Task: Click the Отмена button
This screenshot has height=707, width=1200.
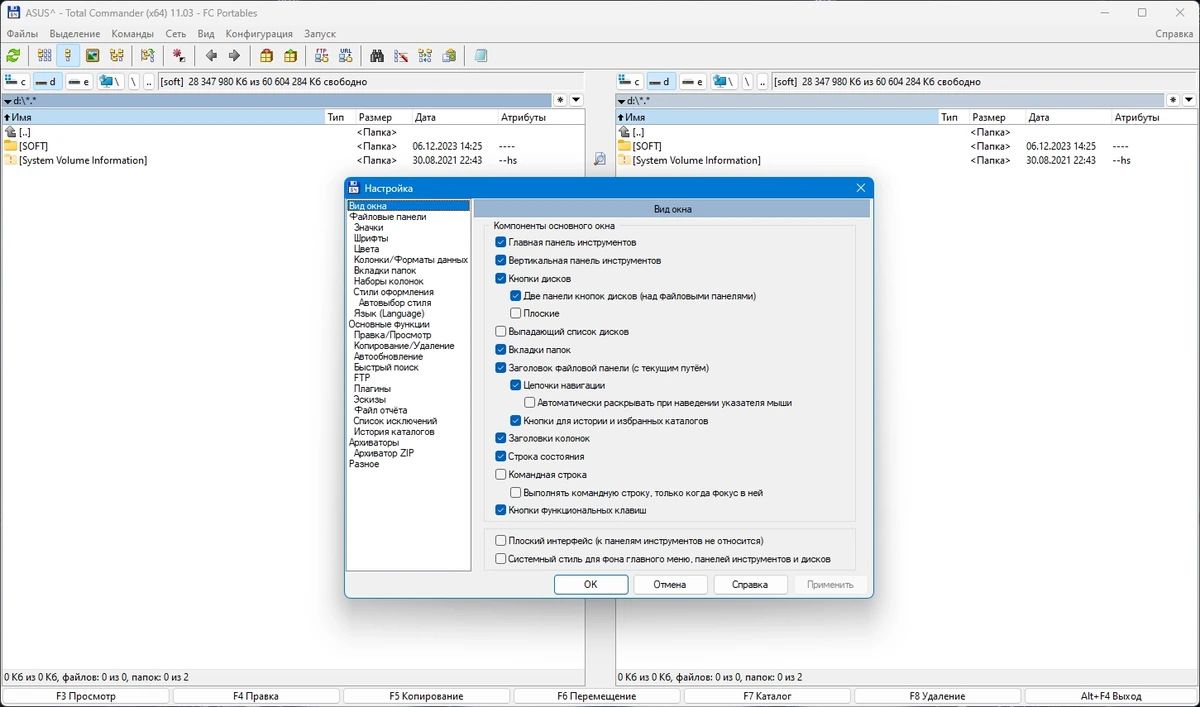Action: click(670, 585)
